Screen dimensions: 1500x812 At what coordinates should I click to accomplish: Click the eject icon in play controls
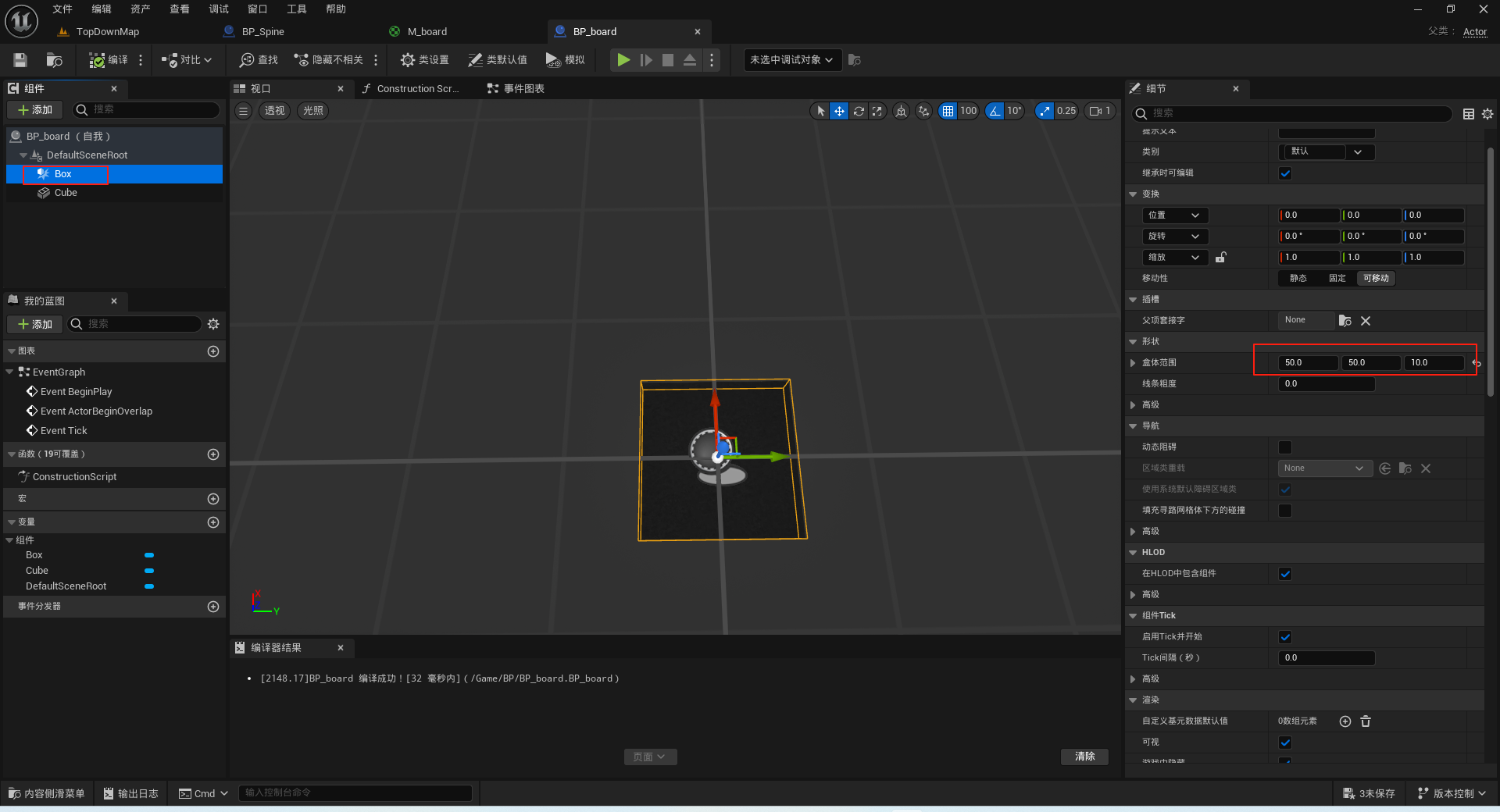click(690, 60)
